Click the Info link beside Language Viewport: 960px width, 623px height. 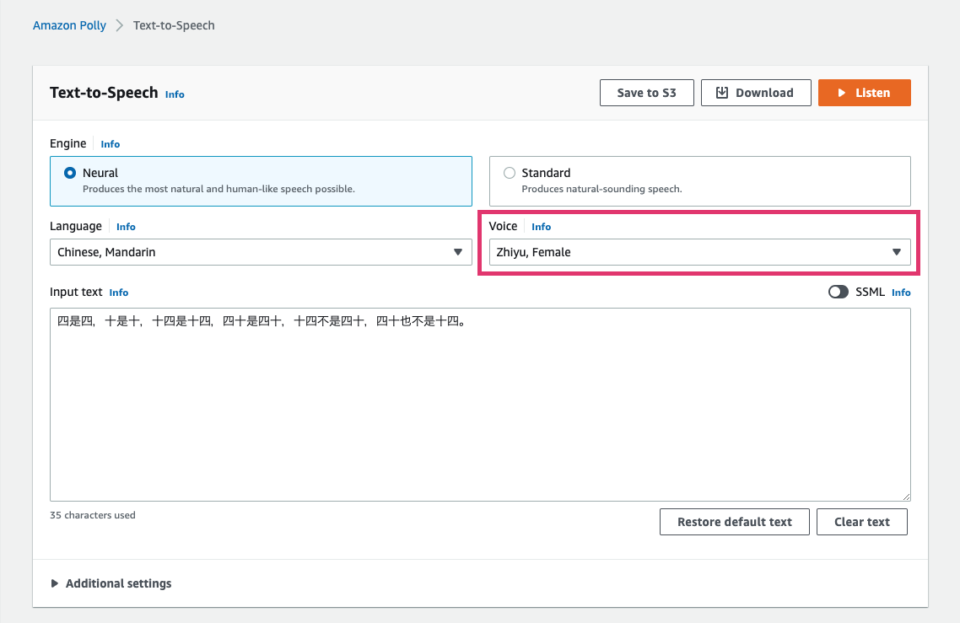126,226
